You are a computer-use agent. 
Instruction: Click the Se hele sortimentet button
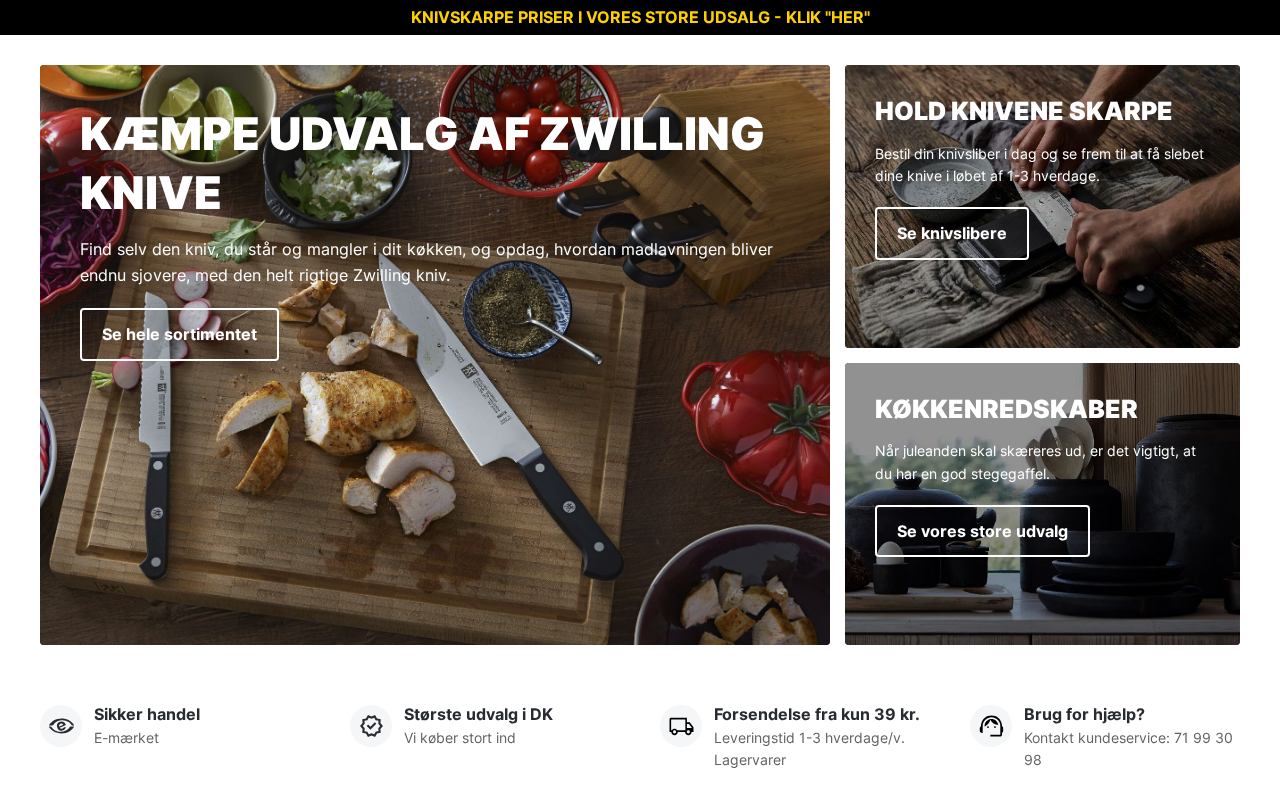pyautogui.click(x=179, y=334)
